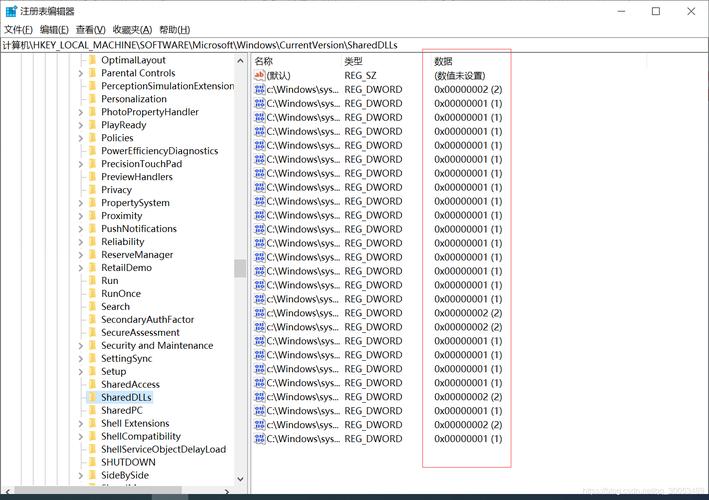Click the folder icon next to OptimalLayout
This screenshot has width=709, height=500.
point(93,60)
